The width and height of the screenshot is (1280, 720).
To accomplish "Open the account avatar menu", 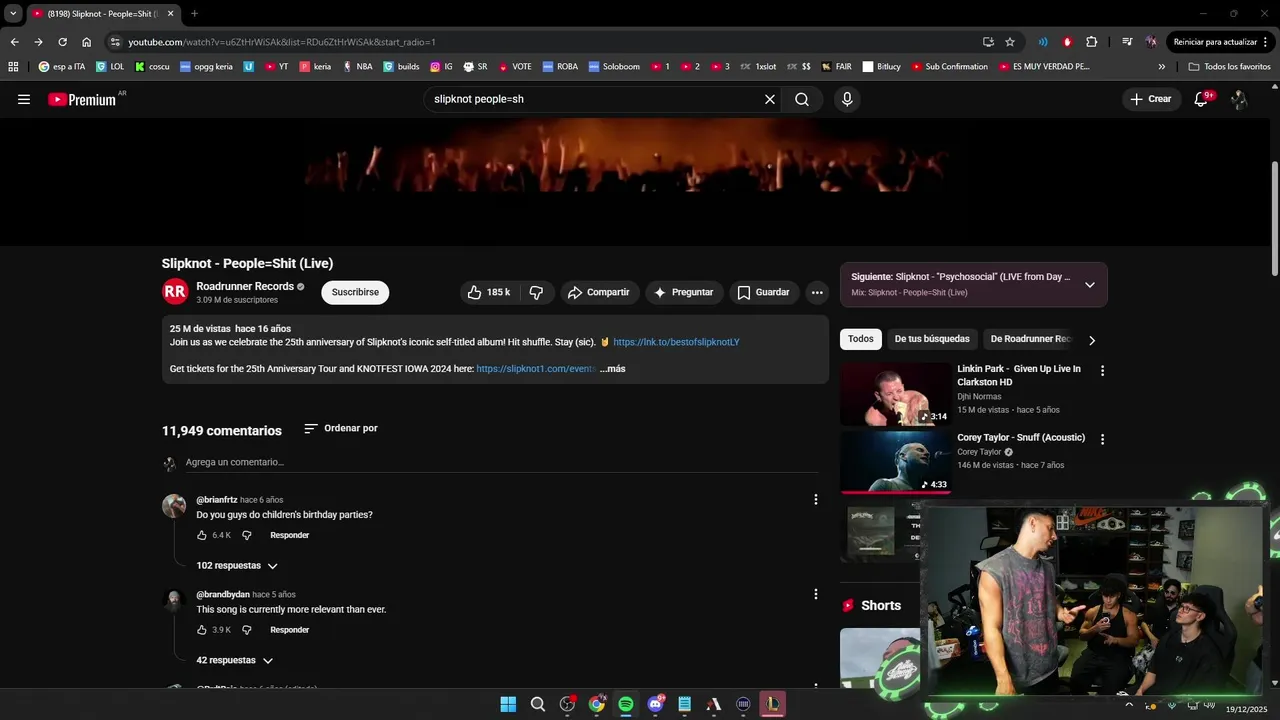I will 1239,99.
